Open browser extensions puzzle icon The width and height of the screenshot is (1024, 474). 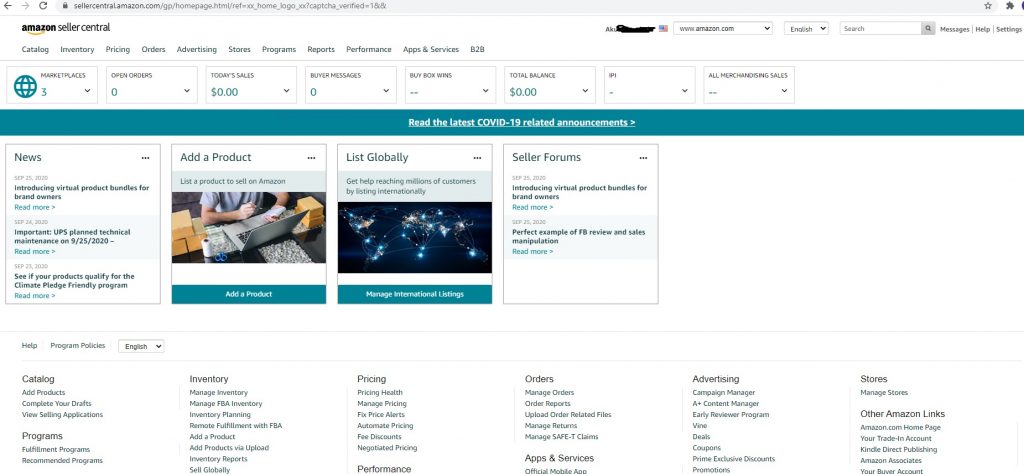[x=1010, y=5]
